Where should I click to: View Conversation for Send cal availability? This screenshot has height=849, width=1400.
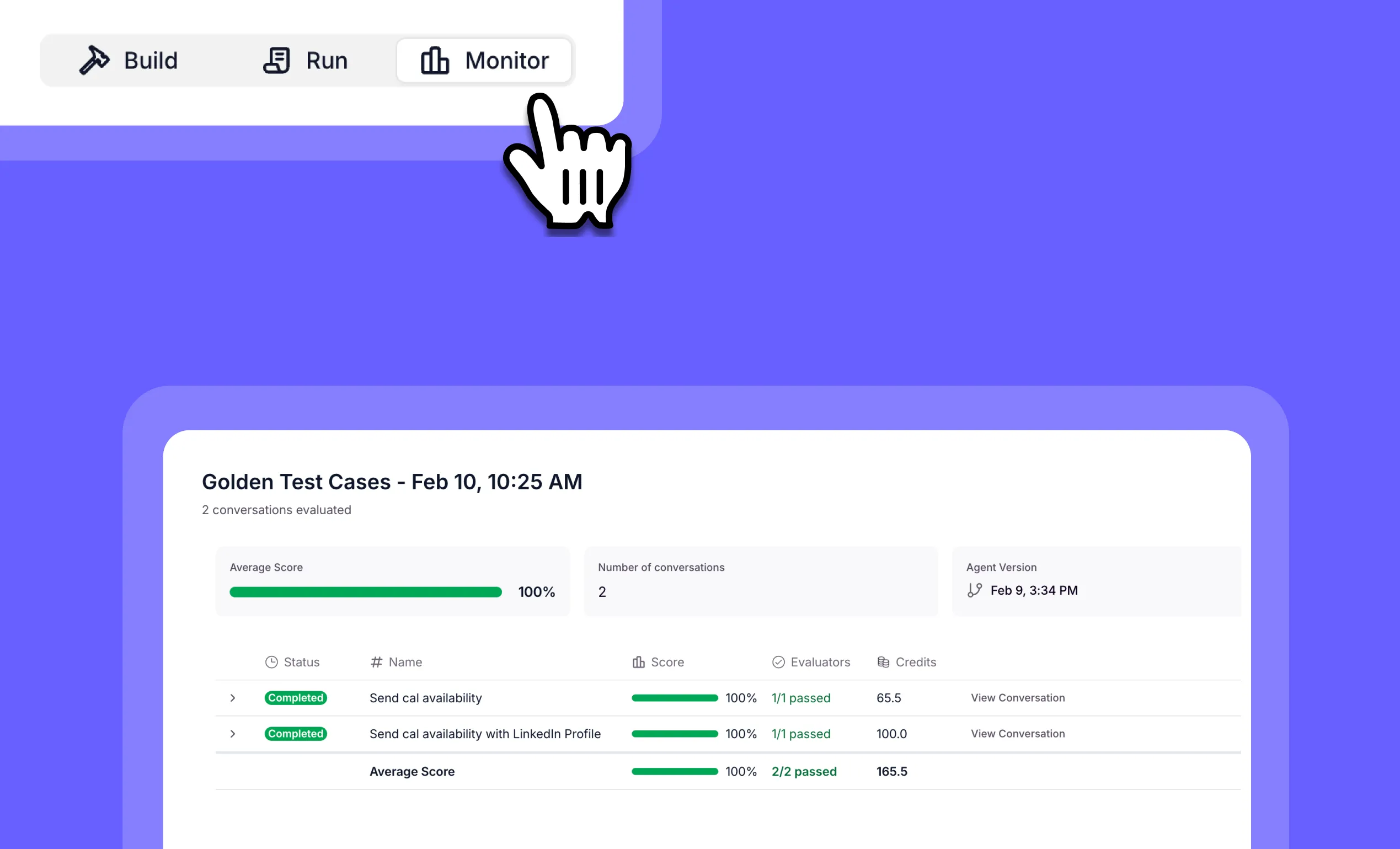(x=1018, y=698)
